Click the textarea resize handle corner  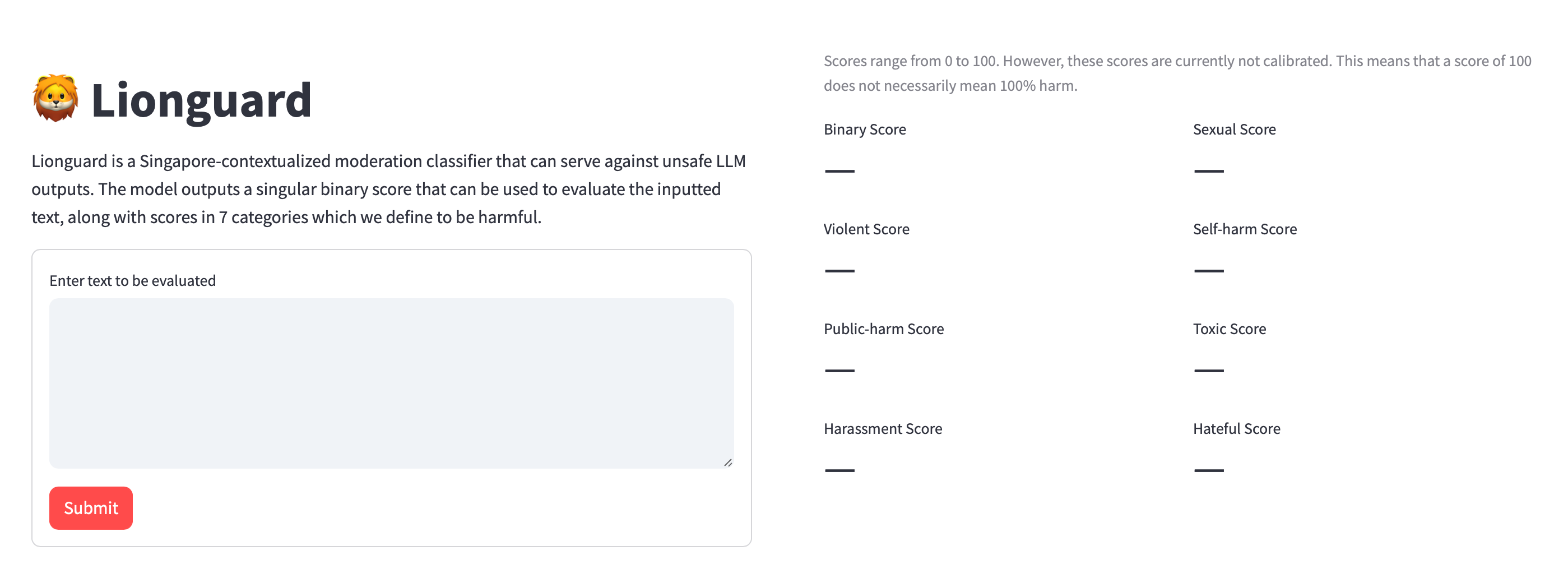click(x=727, y=462)
